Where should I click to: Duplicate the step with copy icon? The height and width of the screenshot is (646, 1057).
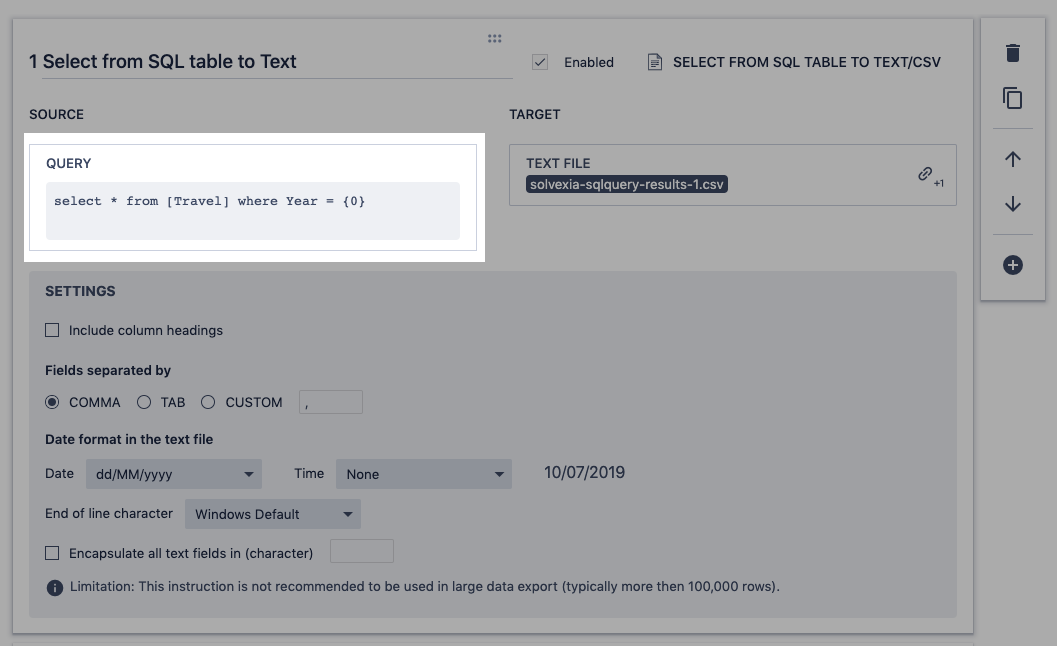coord(1013,98)
